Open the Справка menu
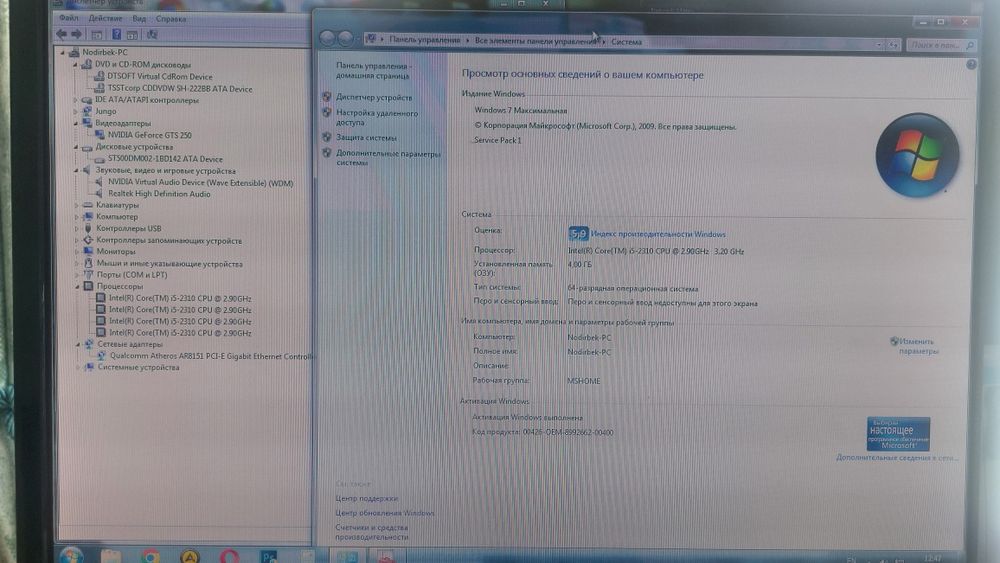 [x=171, y=18]
